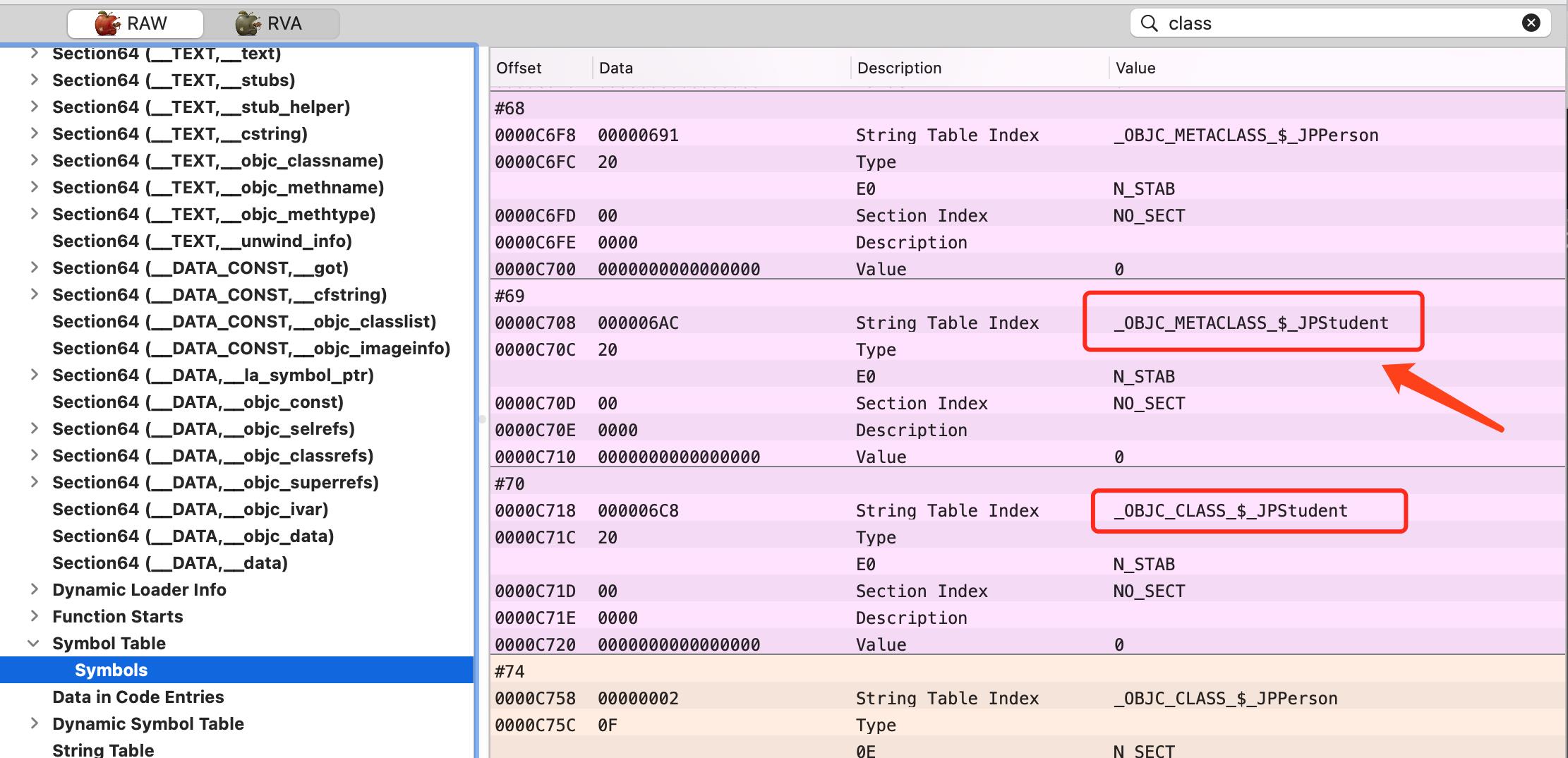Switch to the RAW view tab

[135, 23]
